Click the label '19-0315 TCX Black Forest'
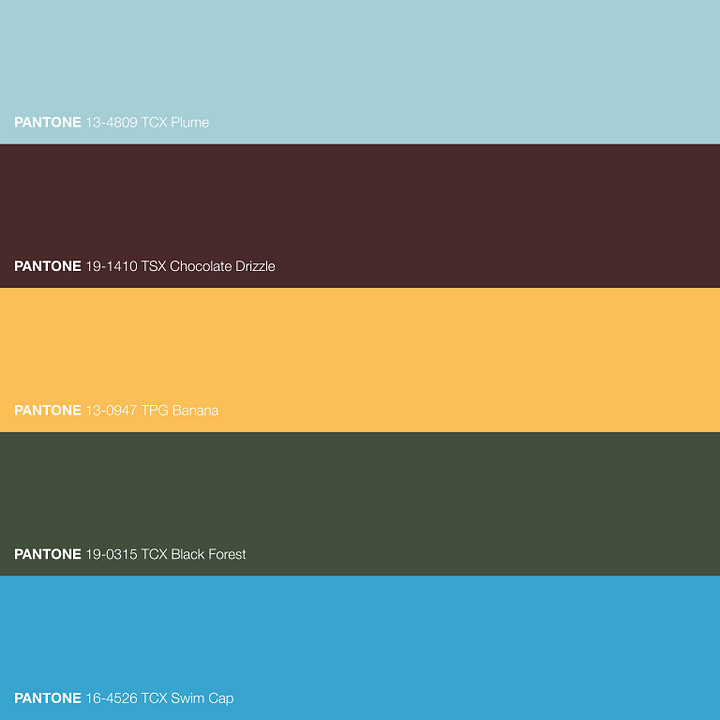This screenshot has width=720, height=720. pyautogui.click(x=166, y=554)
